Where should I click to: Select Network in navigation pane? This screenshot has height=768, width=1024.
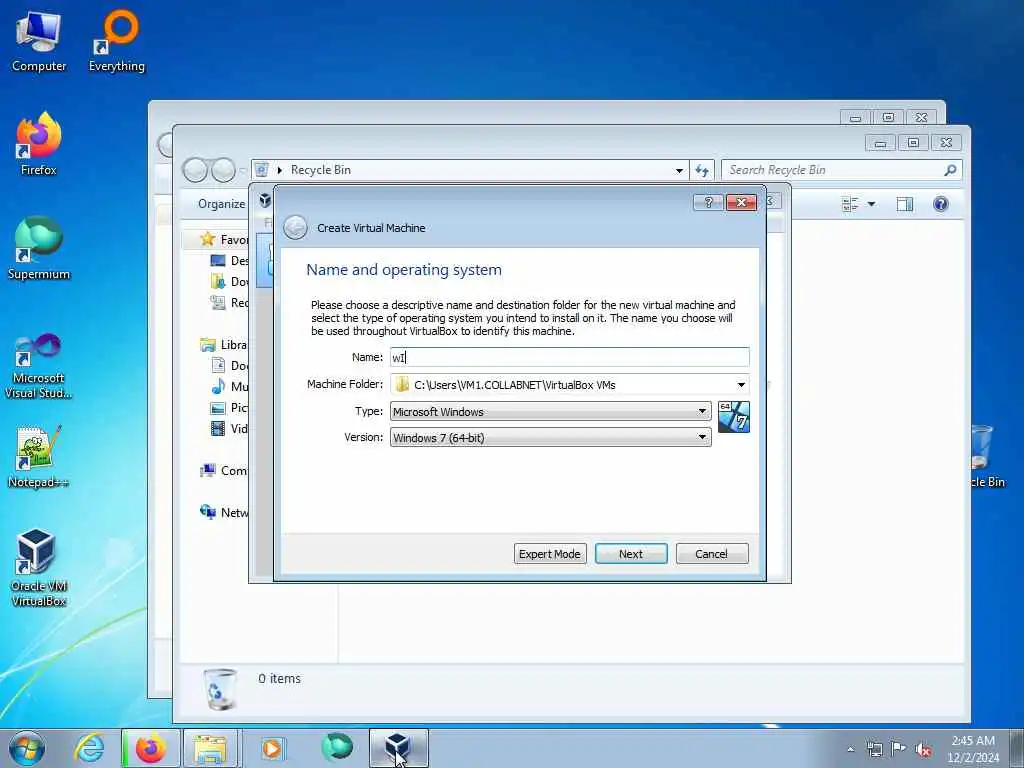[224, 513]
